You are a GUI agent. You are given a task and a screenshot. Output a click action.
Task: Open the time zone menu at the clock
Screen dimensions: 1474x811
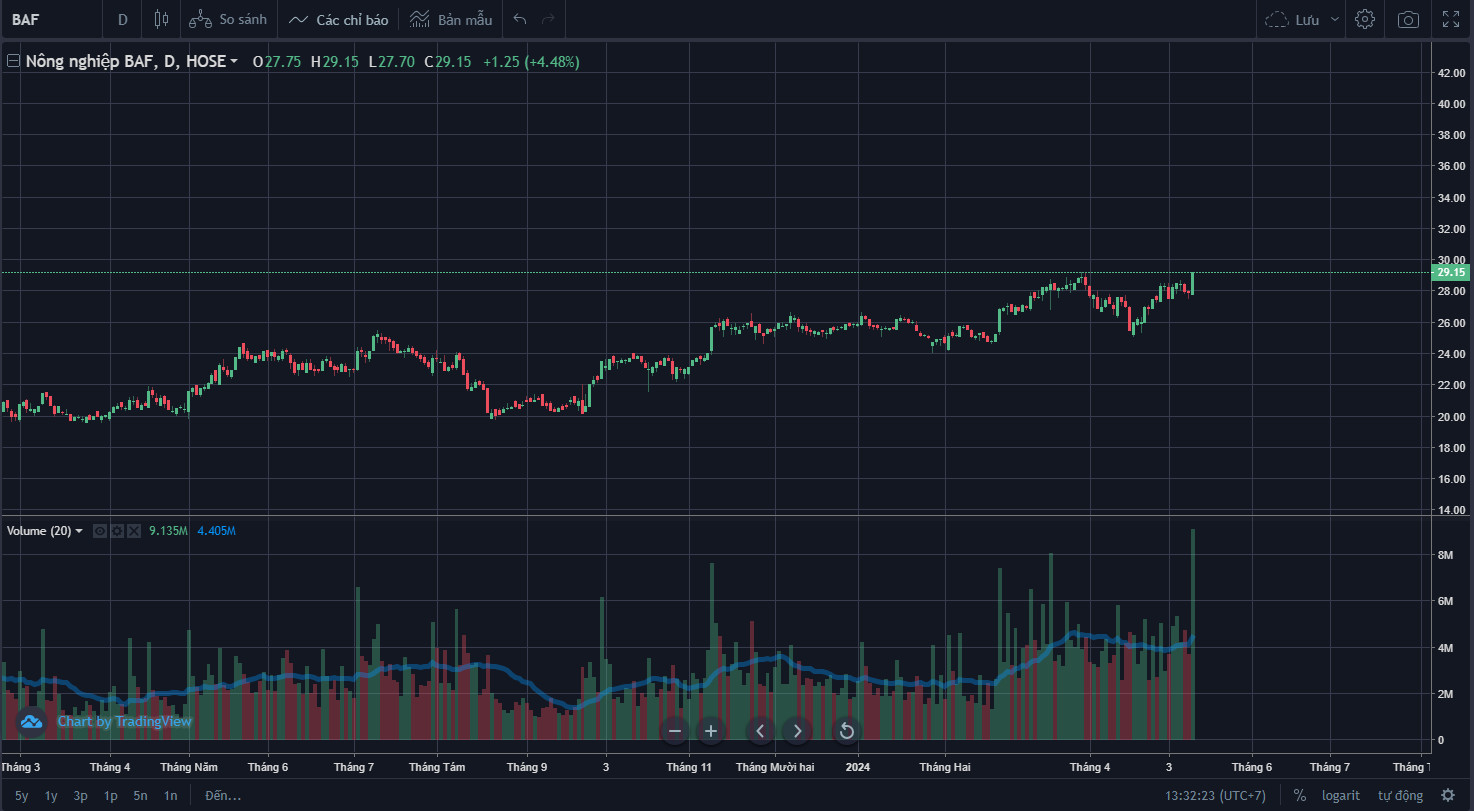pos(1215,795)
